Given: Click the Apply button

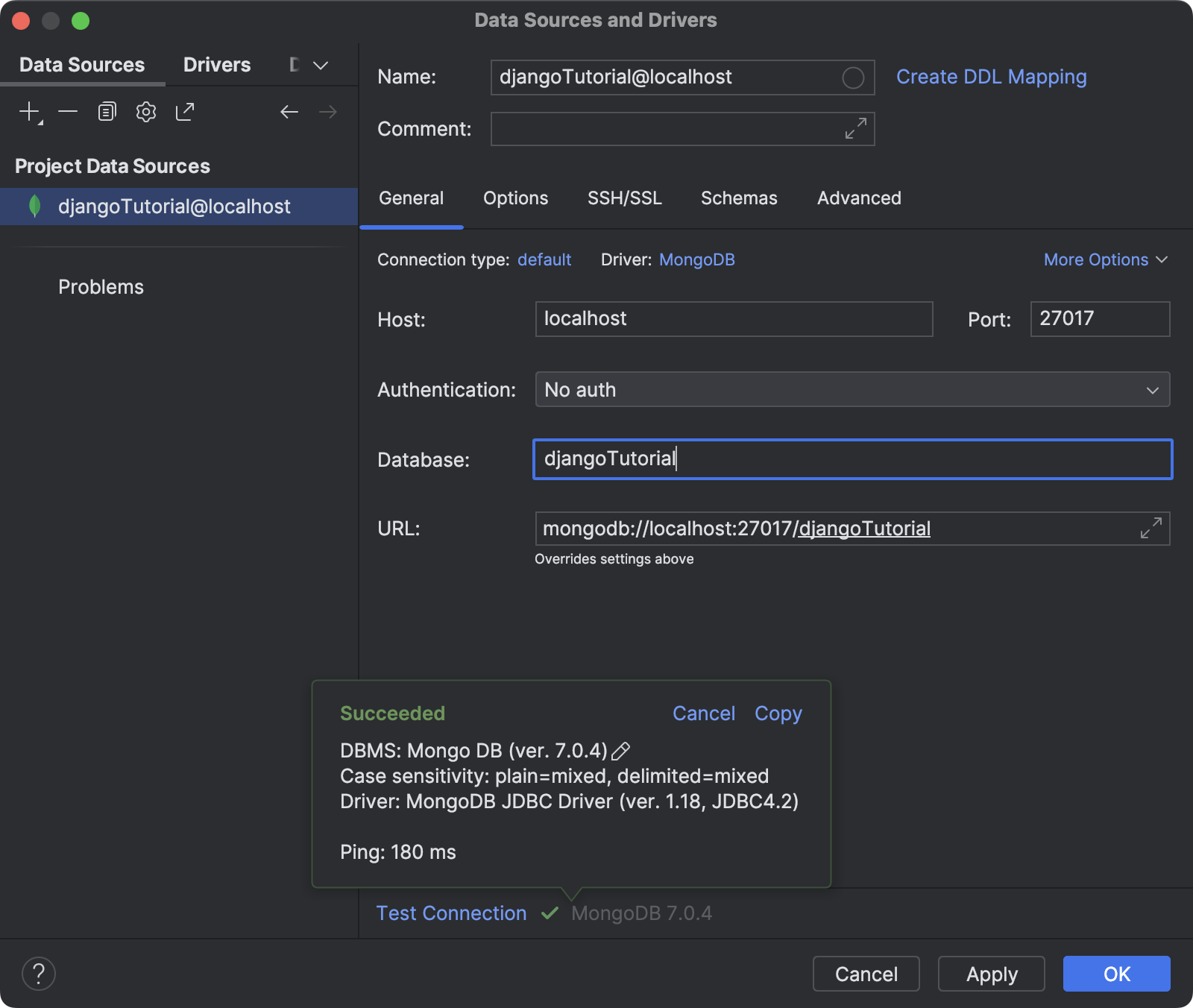Looking at the screenshot, I should tap(991, 974).
